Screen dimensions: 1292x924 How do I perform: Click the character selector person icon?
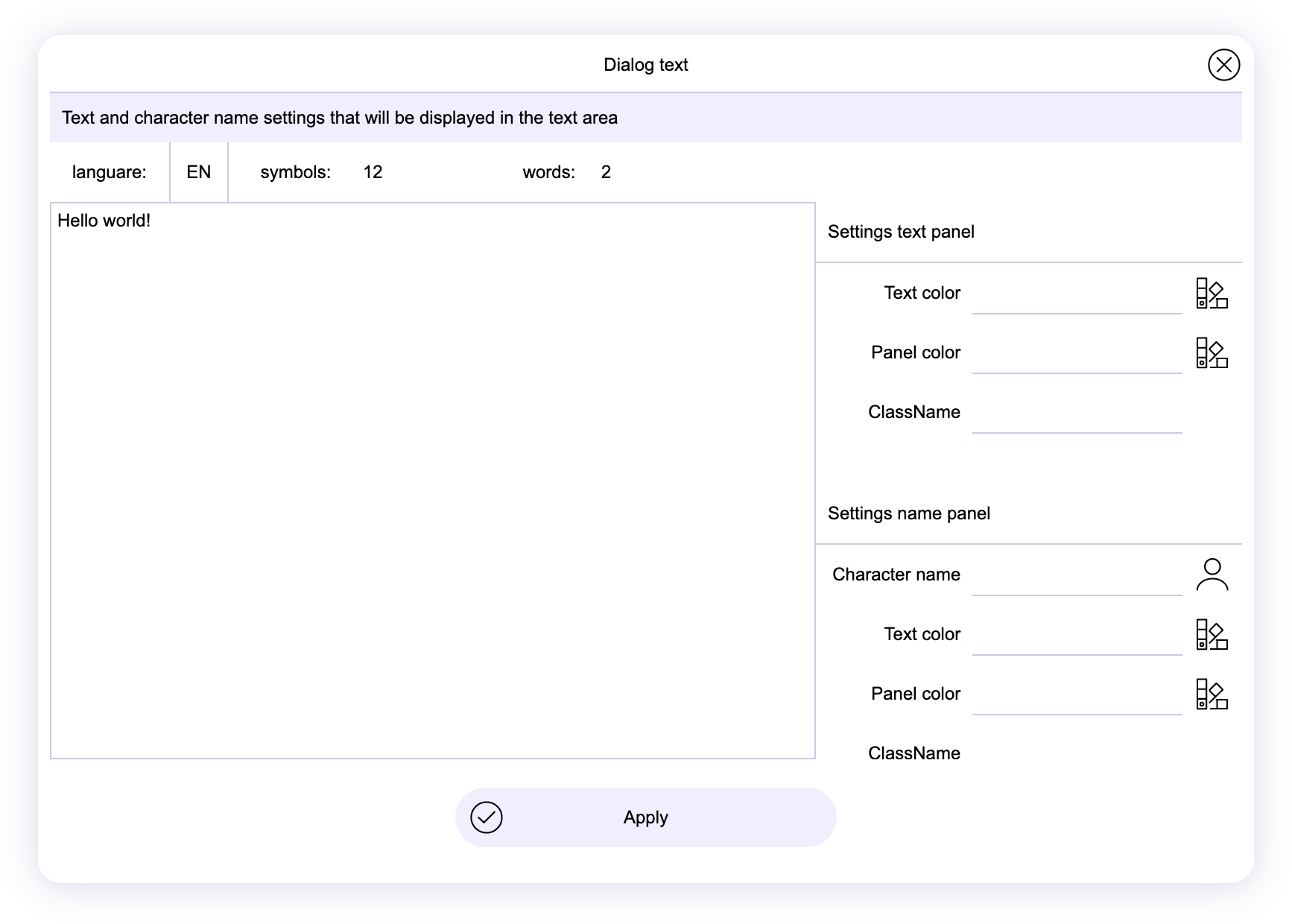pyautogui.click(x=1212, y=575)
